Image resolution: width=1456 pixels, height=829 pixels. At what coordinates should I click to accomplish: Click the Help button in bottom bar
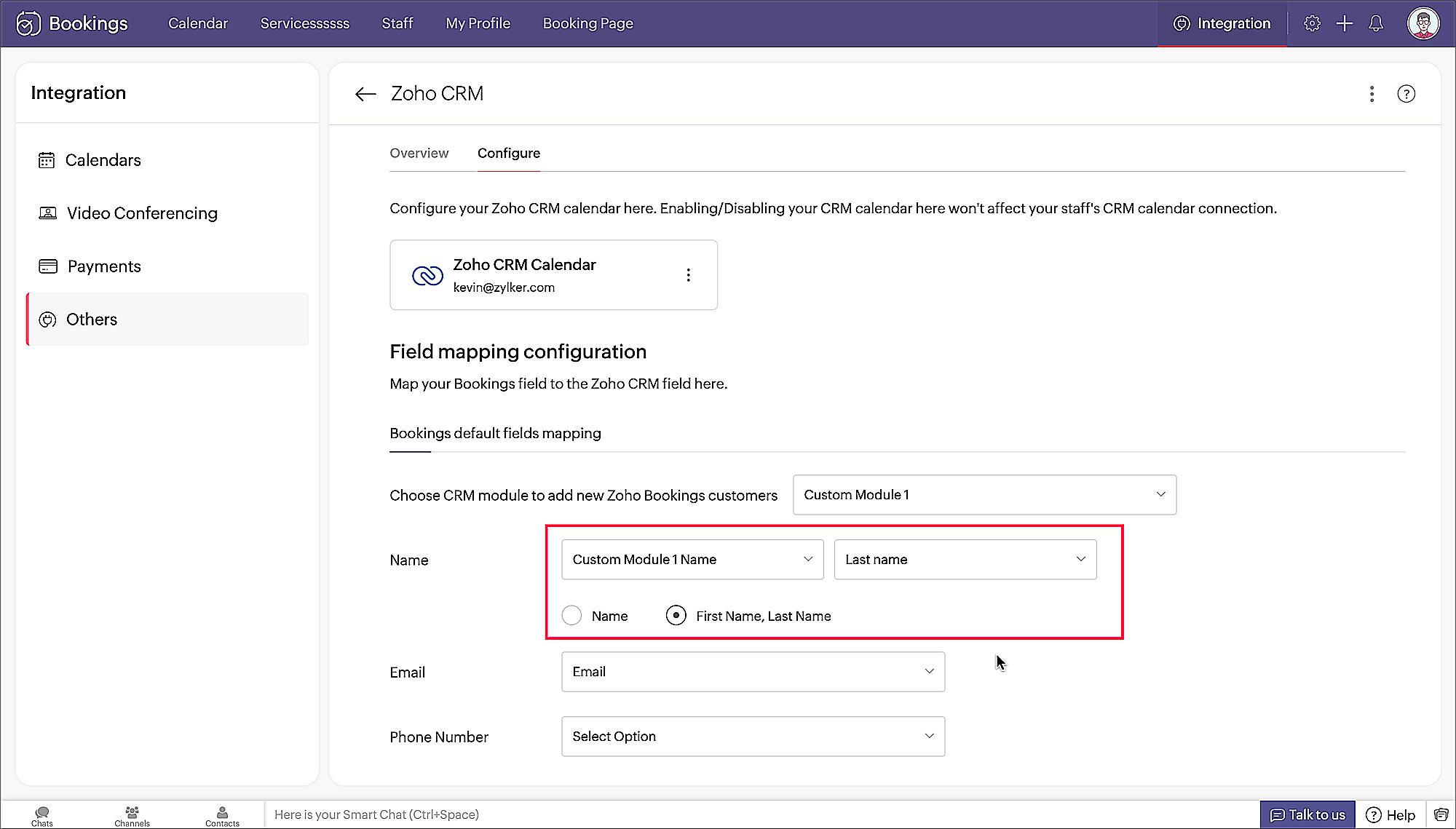1390,815
